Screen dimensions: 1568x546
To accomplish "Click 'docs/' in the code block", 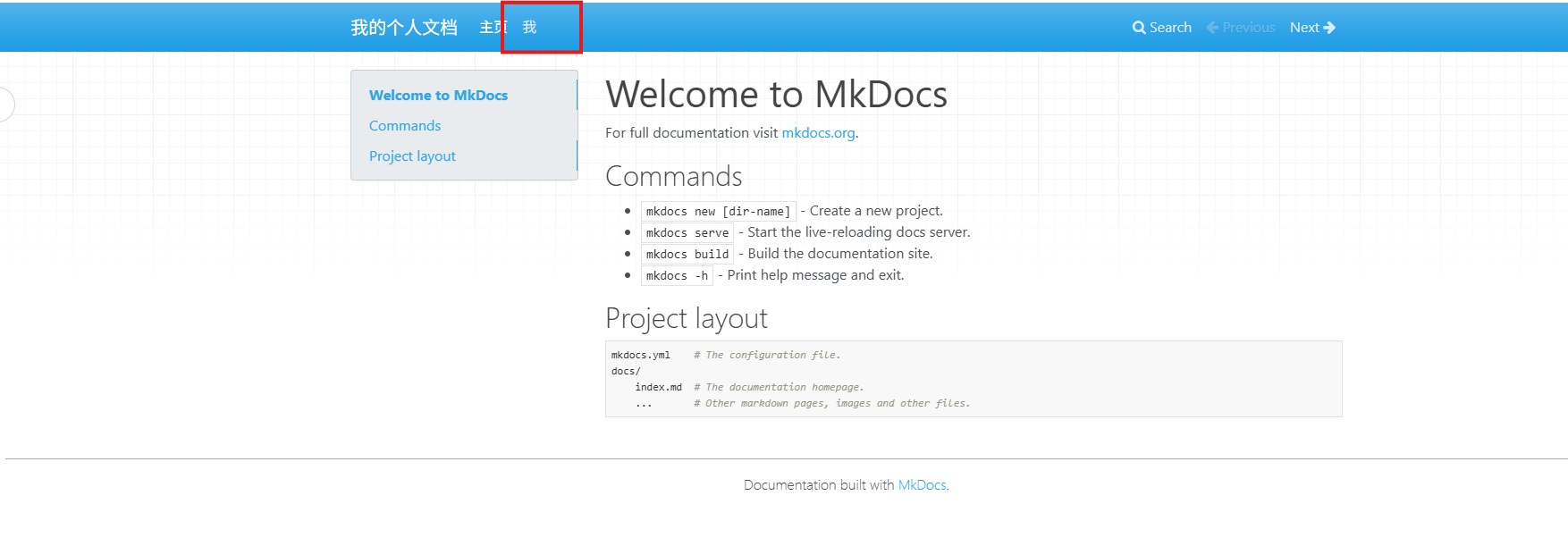I will 626,372.
